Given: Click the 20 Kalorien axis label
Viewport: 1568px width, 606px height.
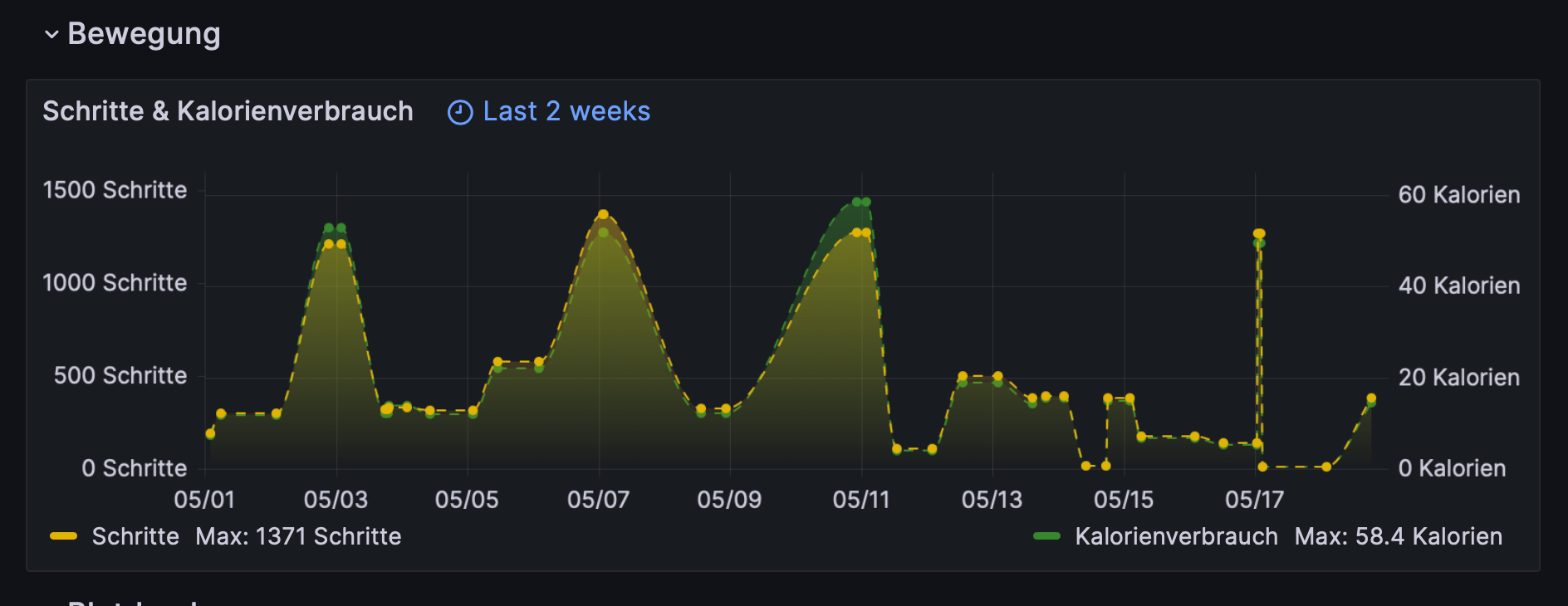Looking at the screenshot, I should 1459,378.
